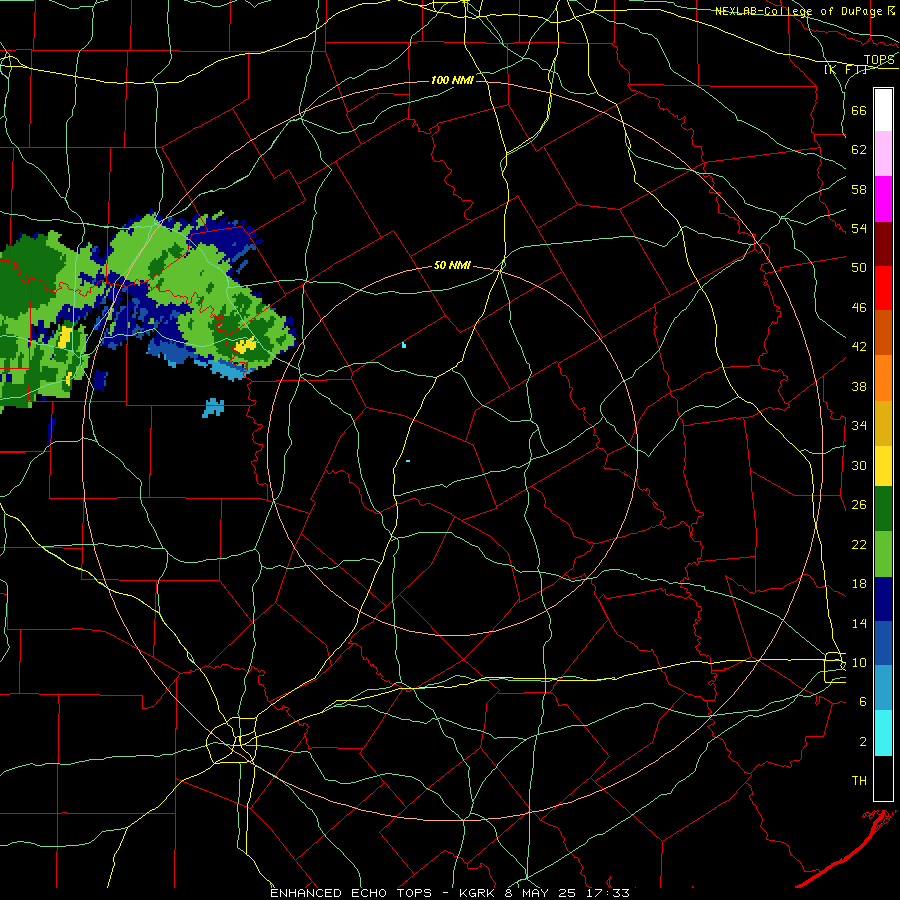Viewport: 900px width, 900px height.
Task: Click the medium blue legend swatch
Action: click(883, 643)
